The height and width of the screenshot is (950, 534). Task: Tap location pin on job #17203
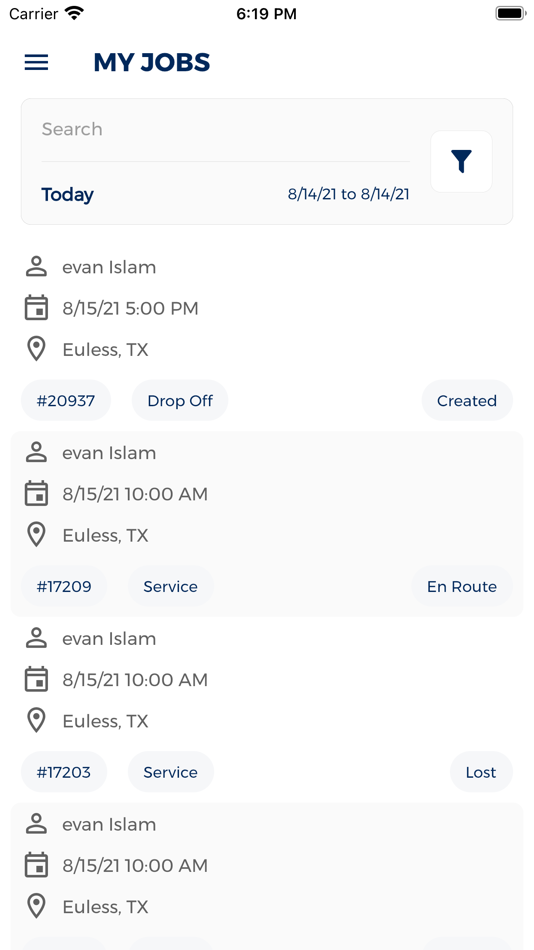pyautogui.click(x=36, y=721)
